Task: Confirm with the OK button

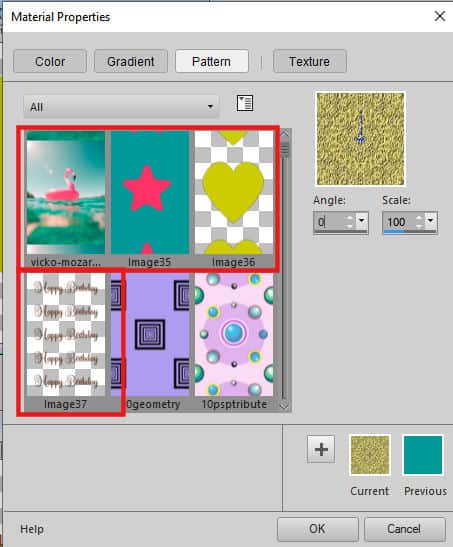Action: [318, 529]
